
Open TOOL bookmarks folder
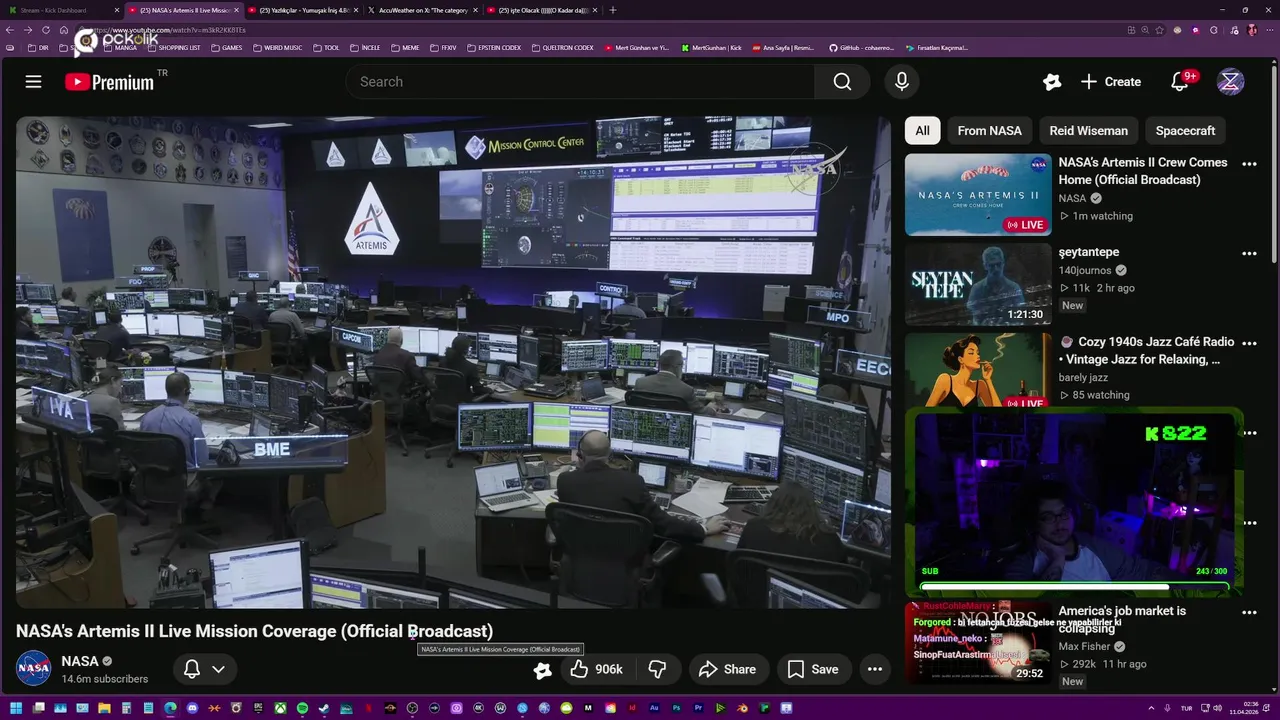(x=326, y=47)
